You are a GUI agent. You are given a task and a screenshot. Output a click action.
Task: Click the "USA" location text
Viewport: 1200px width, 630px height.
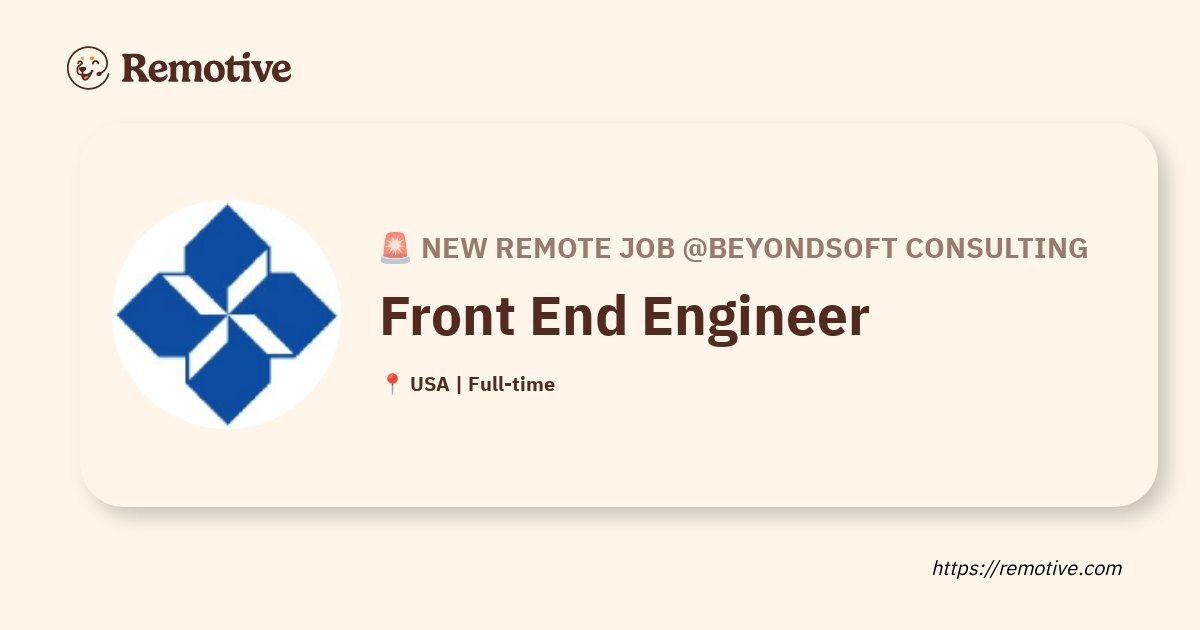429,384
